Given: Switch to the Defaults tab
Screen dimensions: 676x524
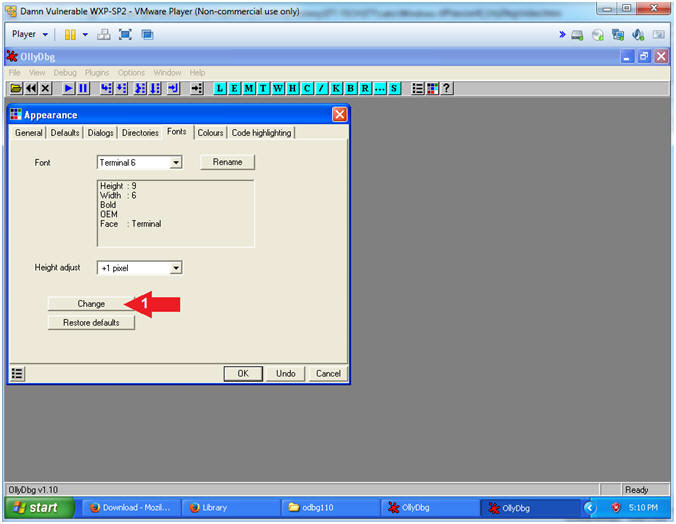Looking at the screenshot, I should (65, 133).
